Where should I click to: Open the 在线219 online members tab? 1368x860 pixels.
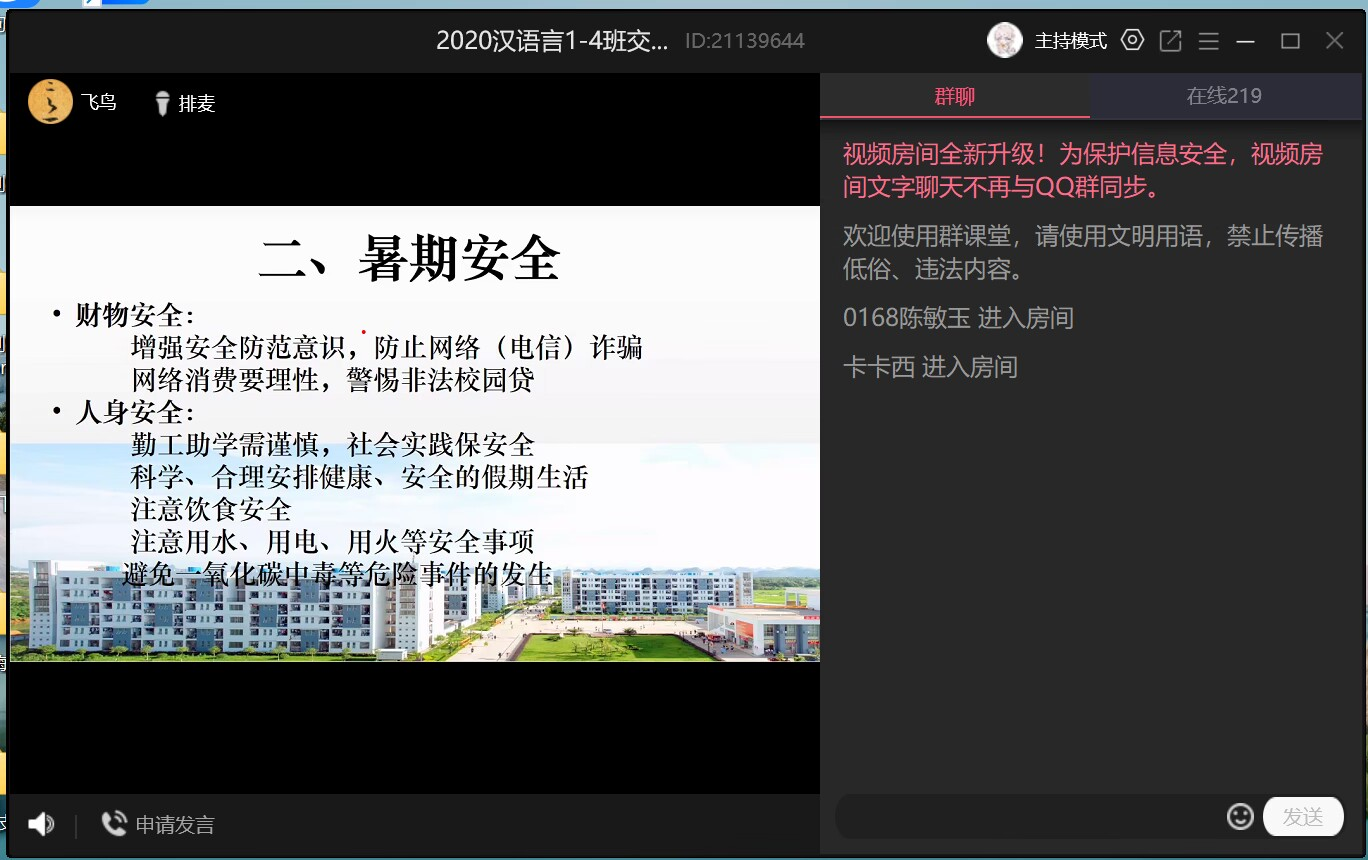pyautogui.click(x=1224, y=97)
